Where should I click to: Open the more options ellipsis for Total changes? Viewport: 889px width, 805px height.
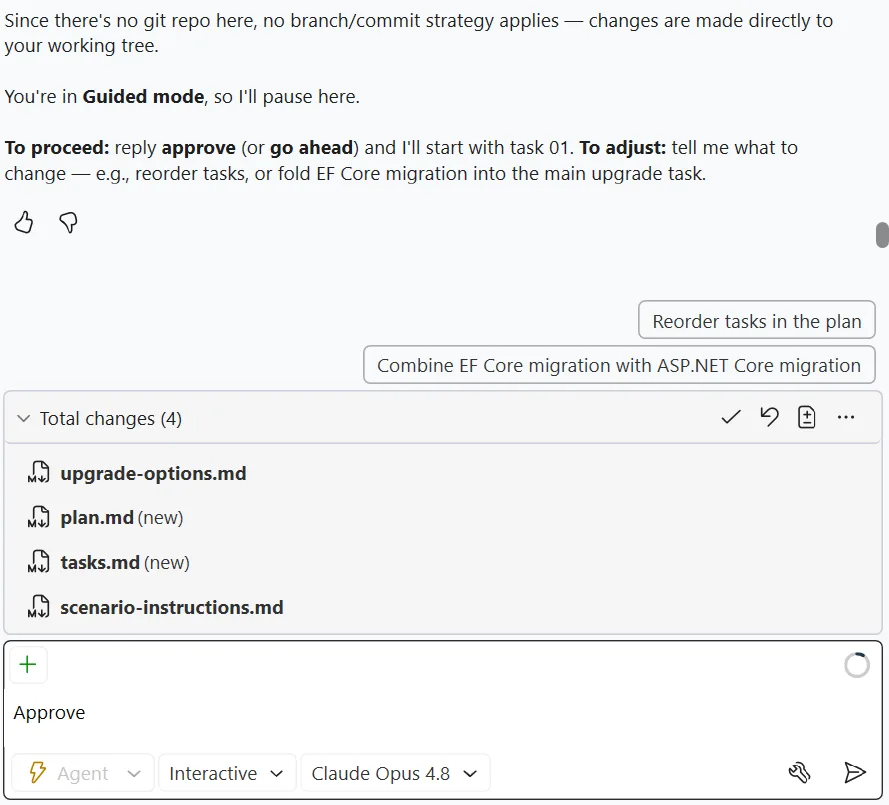tap(845, 418)
